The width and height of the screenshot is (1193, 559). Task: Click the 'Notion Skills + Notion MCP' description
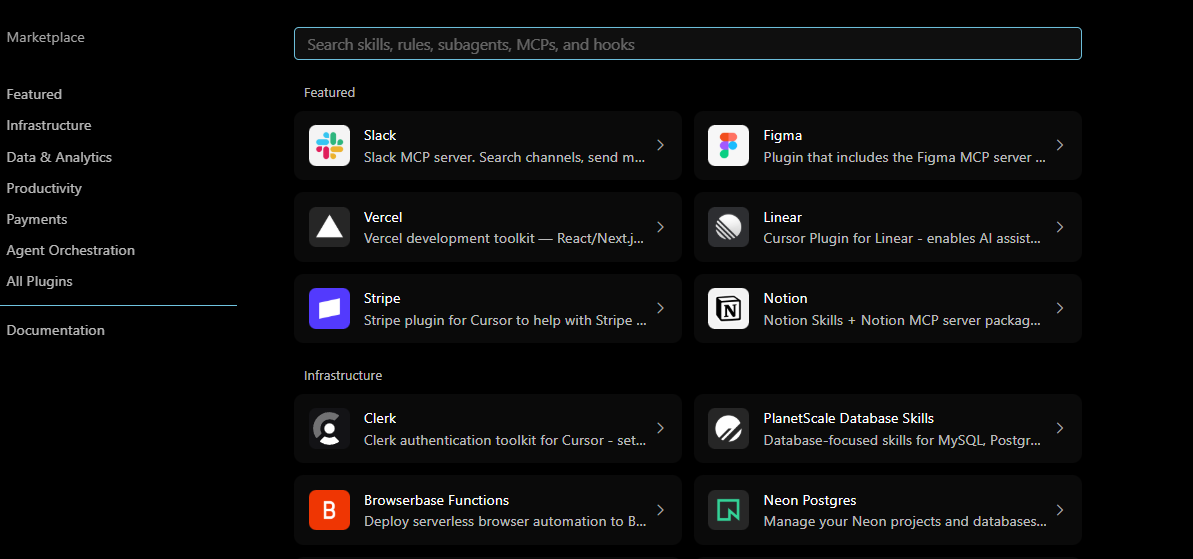[902, 320]
